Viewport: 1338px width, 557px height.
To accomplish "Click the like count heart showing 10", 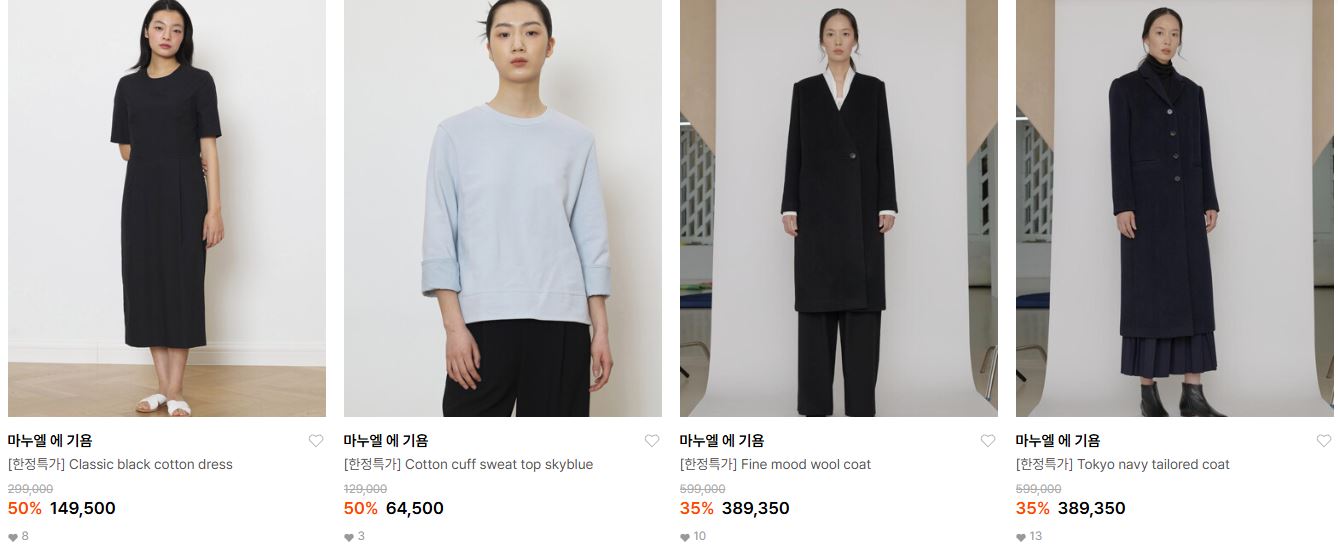I will [x=685, y=537].
